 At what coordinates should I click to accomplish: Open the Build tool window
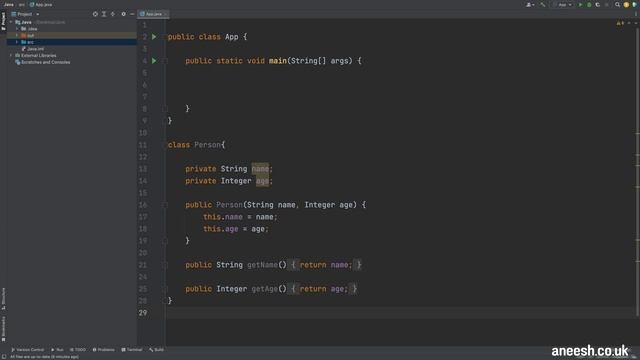pyautogui.click(x=157, y=350)
